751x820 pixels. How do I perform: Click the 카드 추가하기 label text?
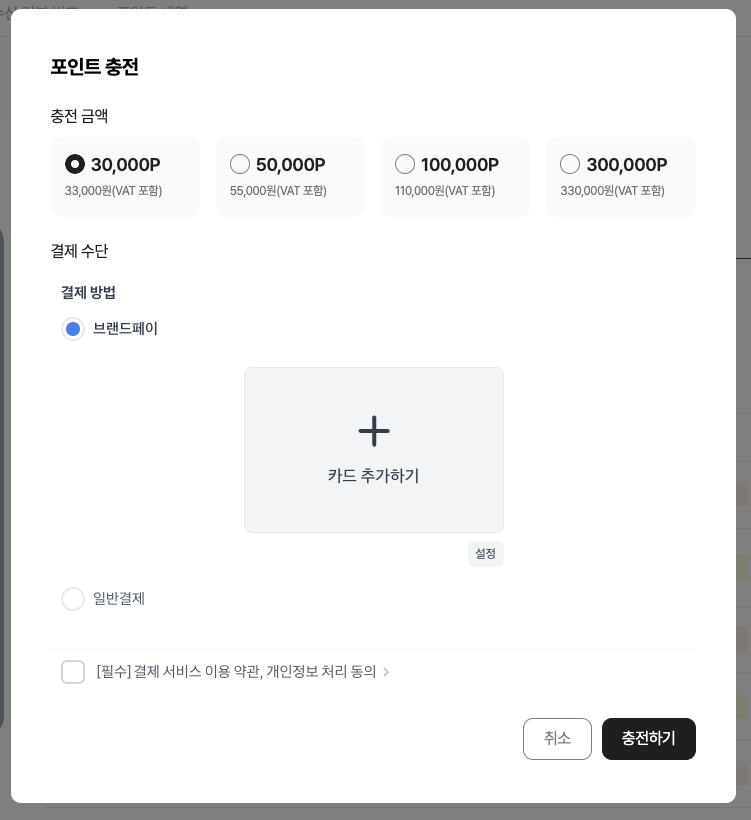(x=374, y=475)
